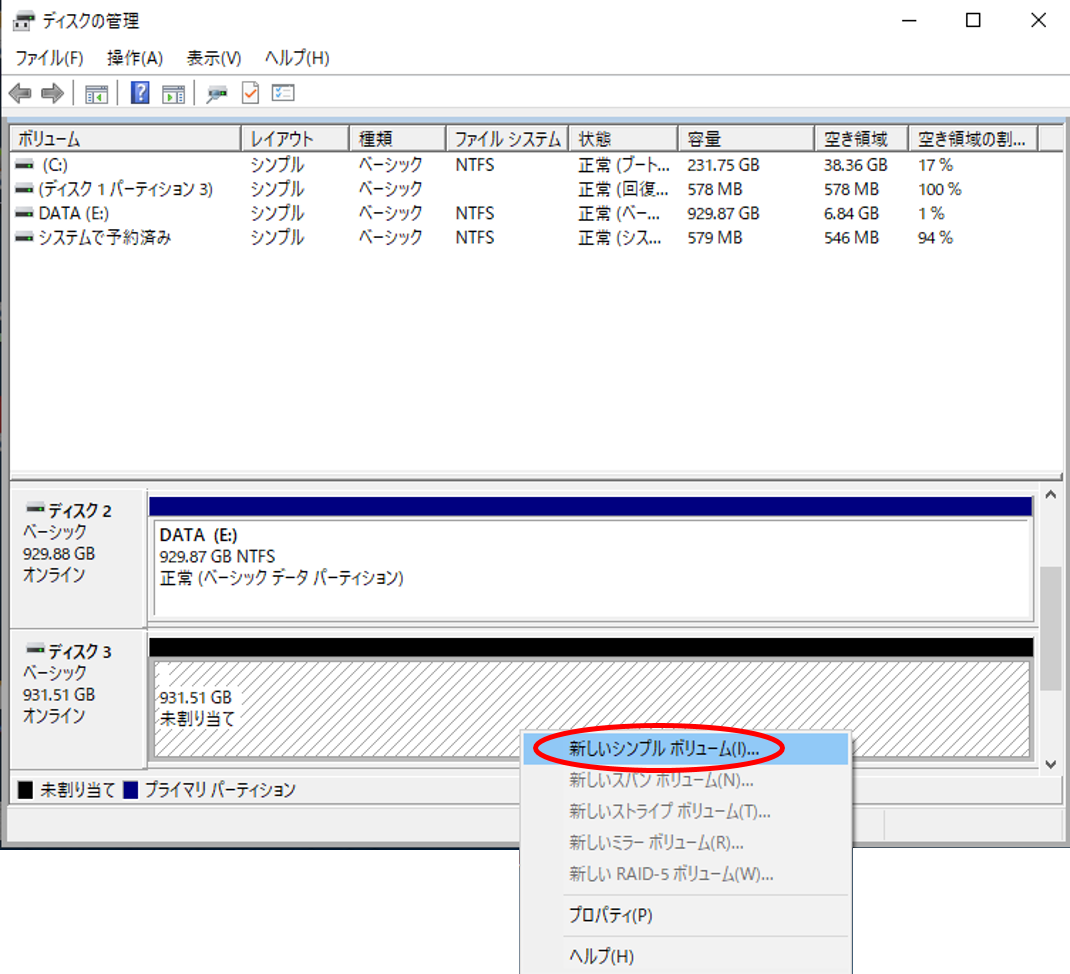1070x974 pixels.
Task: Sort by the レイアウト column header
Action: [295, 139]
